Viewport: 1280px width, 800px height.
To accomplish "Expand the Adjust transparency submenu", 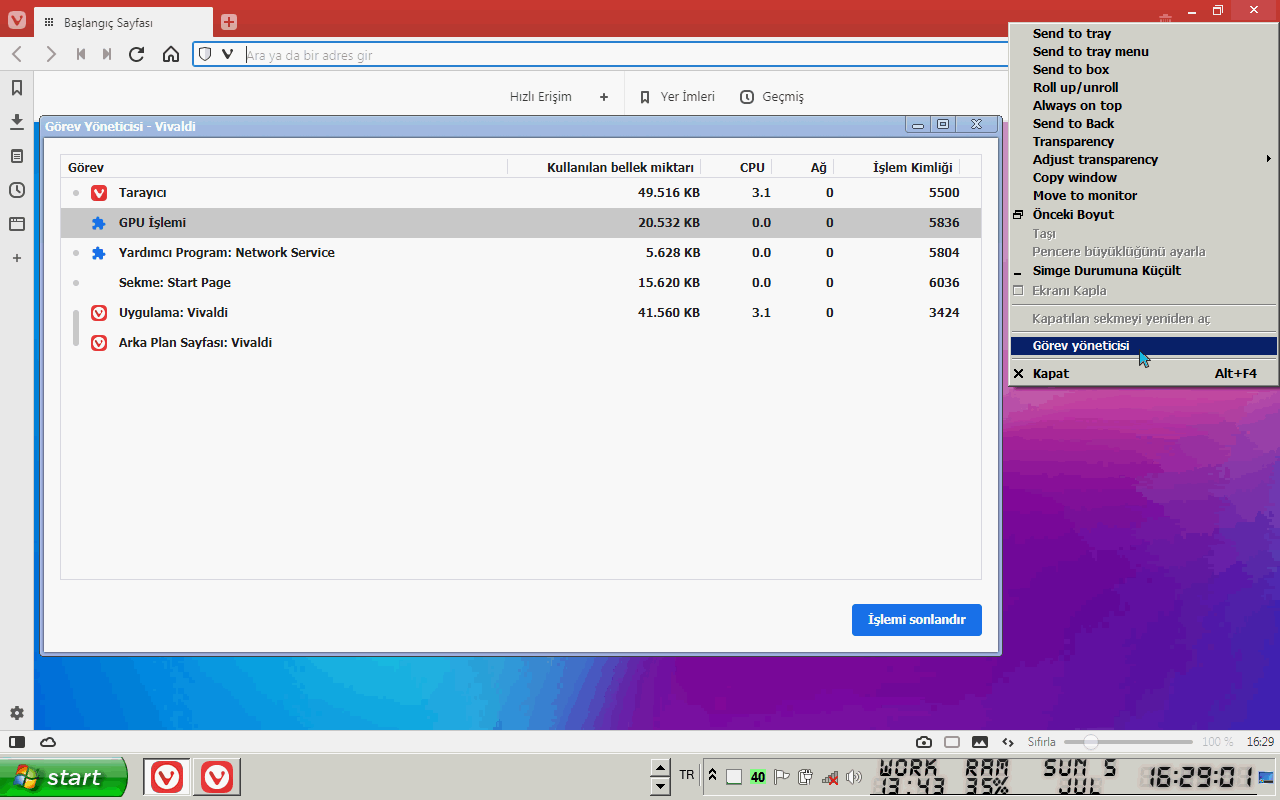I will point(1143,160).
